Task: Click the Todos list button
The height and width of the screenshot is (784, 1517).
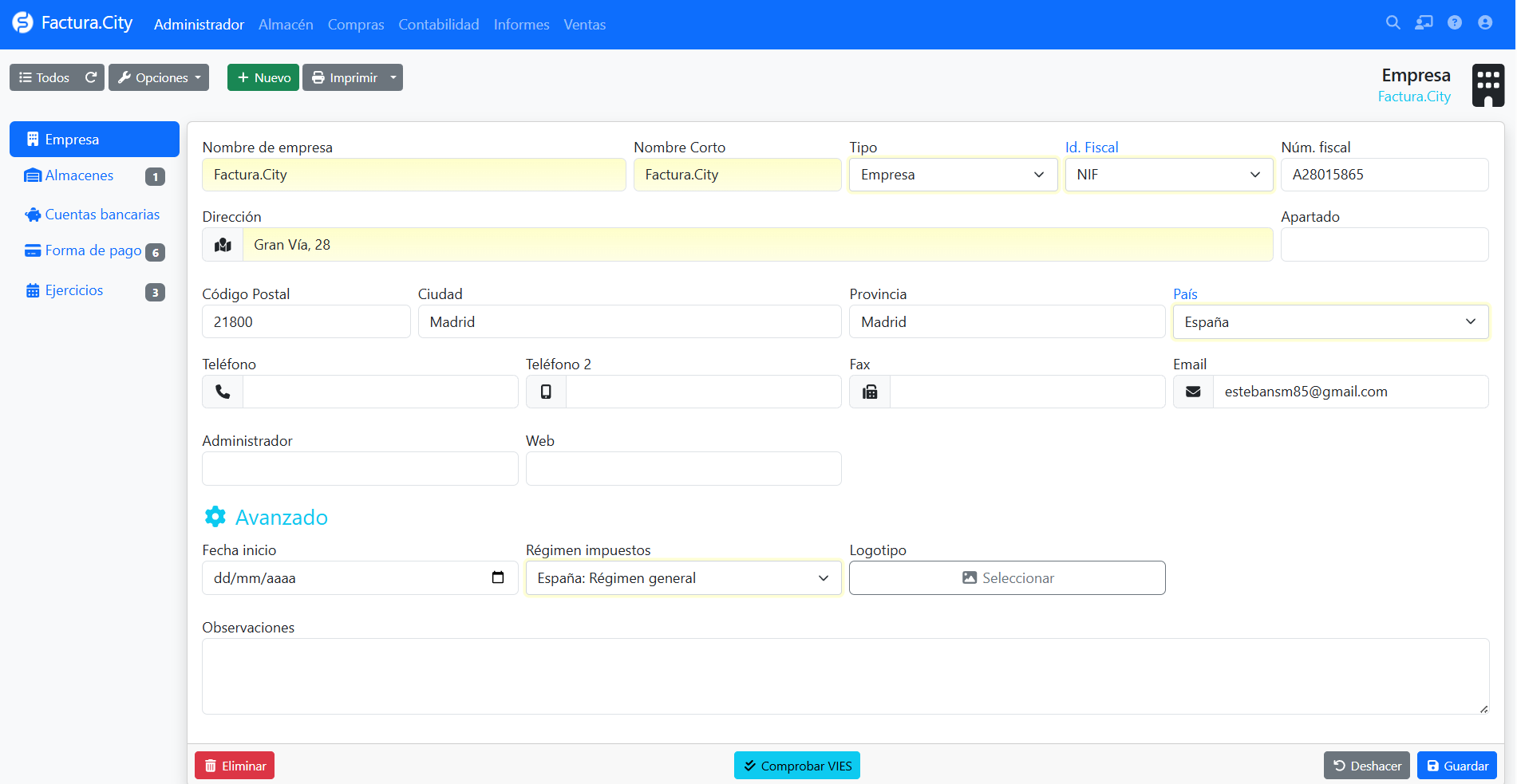Action: (44, 77)
